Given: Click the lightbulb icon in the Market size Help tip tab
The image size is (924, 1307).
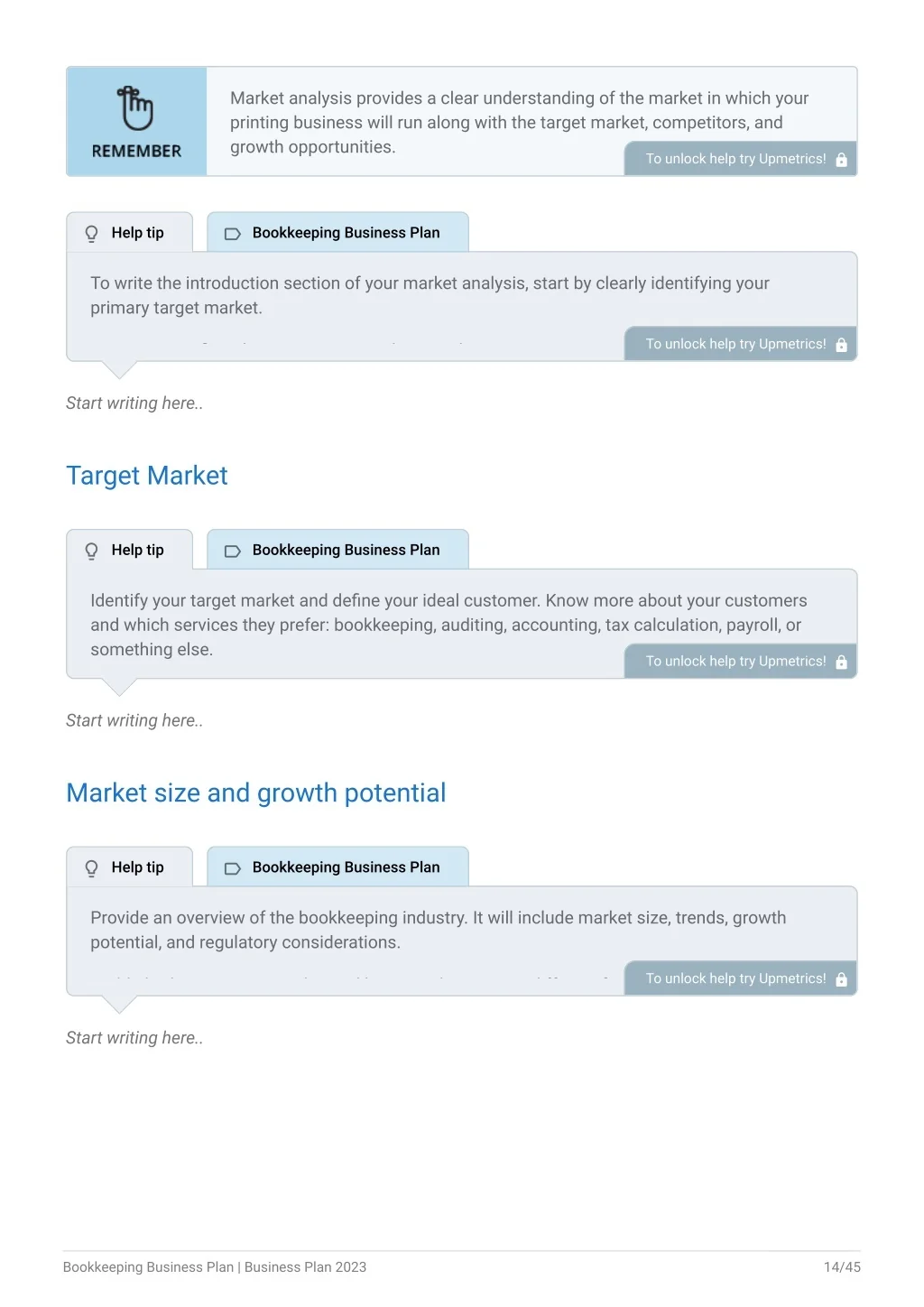Looking at the screenshot, I should (x=91, y=868).
